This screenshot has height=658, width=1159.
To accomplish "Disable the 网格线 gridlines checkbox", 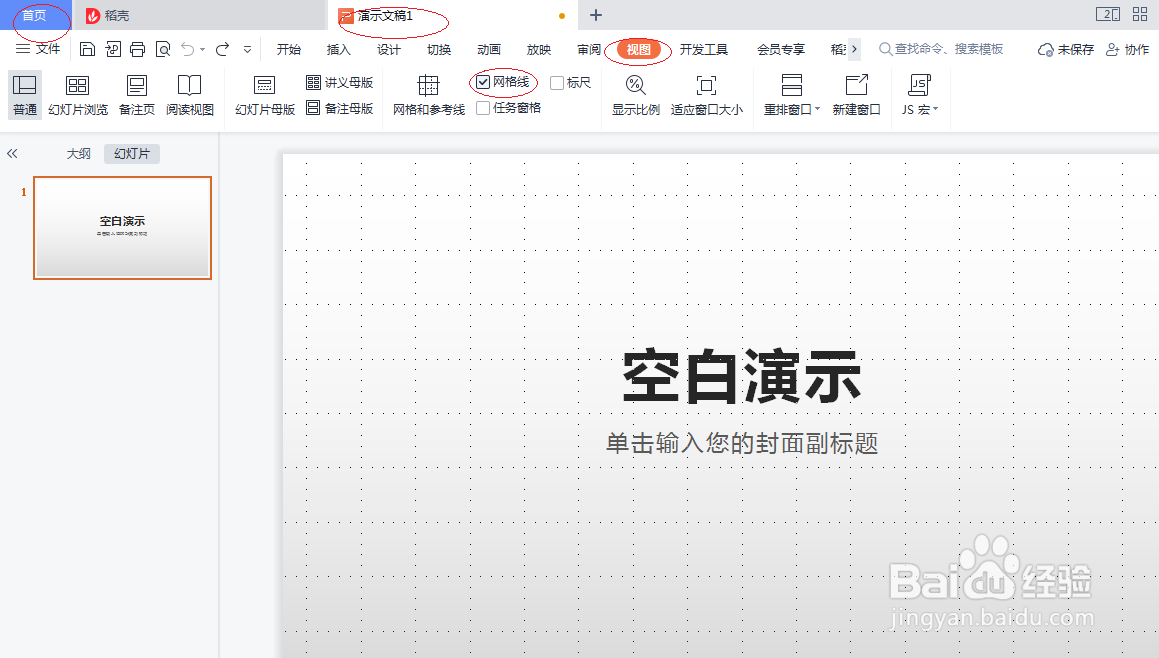I will tap(485, 81).
